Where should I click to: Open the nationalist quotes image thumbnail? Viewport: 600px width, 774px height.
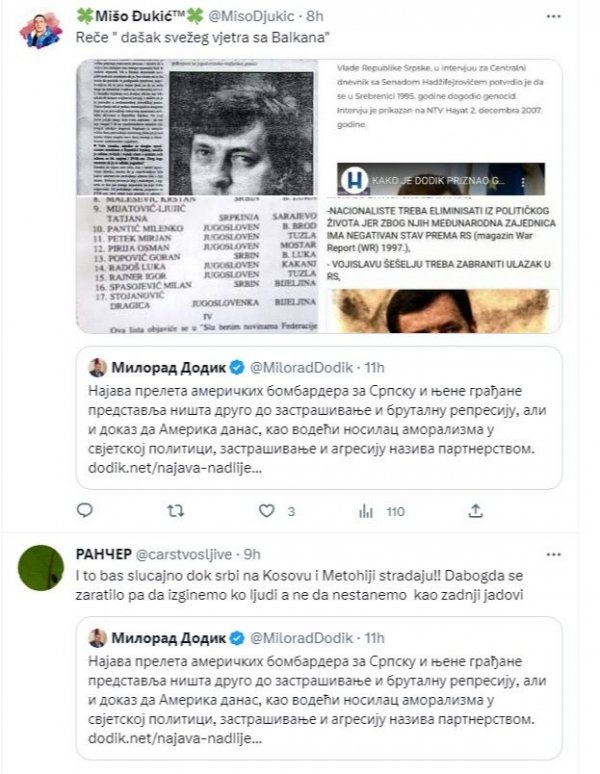pyautogui.click(x=441, y=265)
